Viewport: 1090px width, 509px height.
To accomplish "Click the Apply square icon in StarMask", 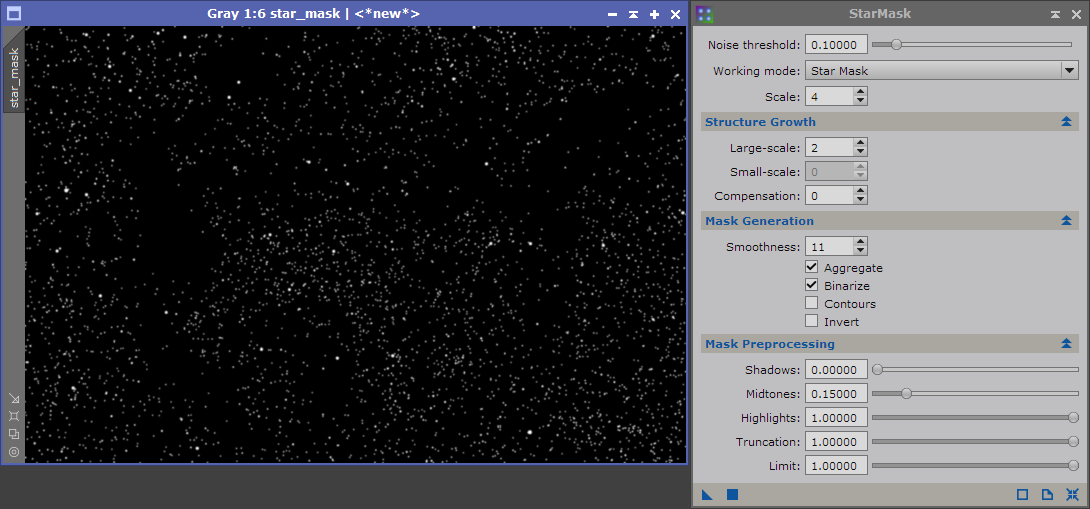I will [x=732, y=495].
